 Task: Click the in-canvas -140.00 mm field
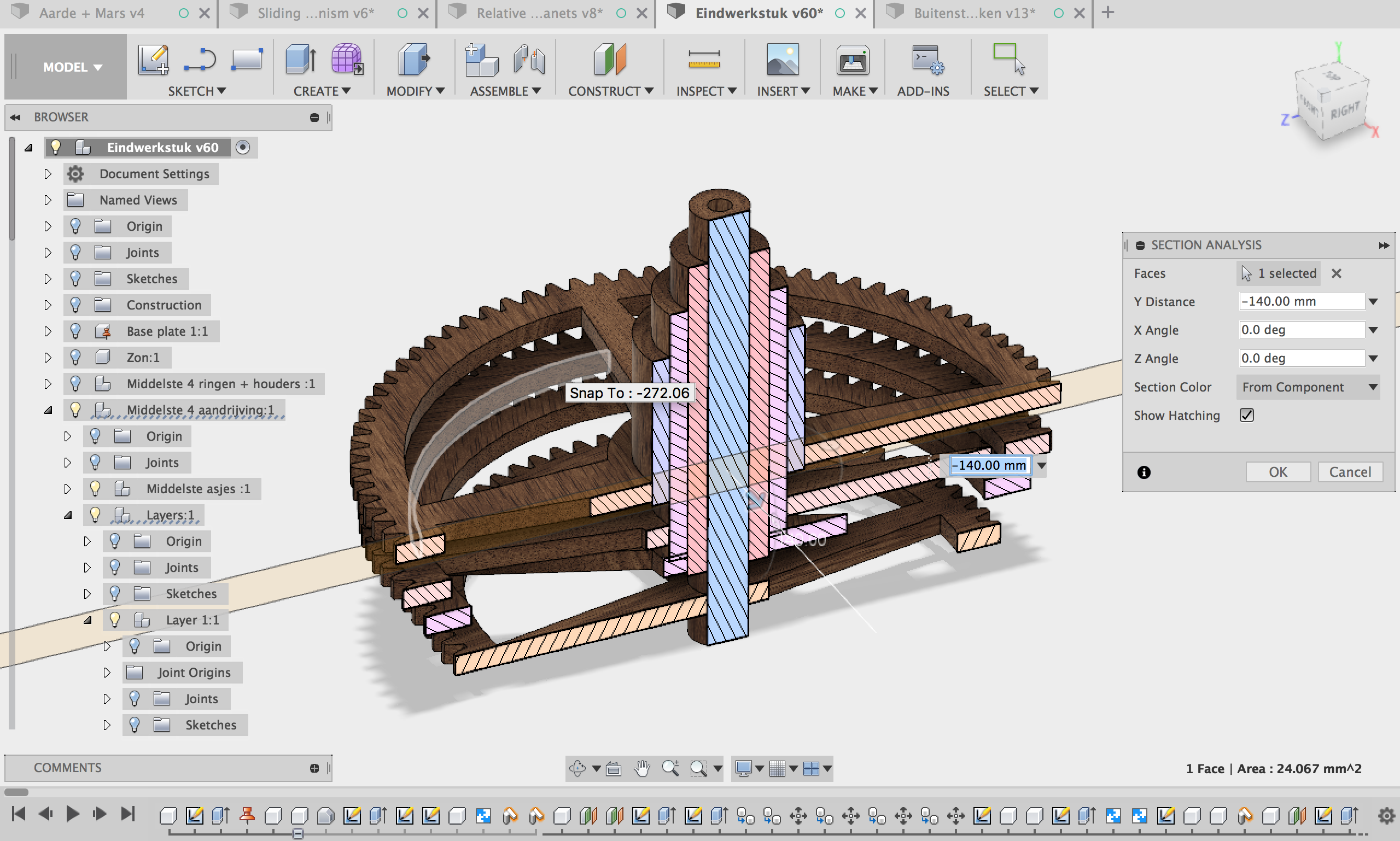989,466
